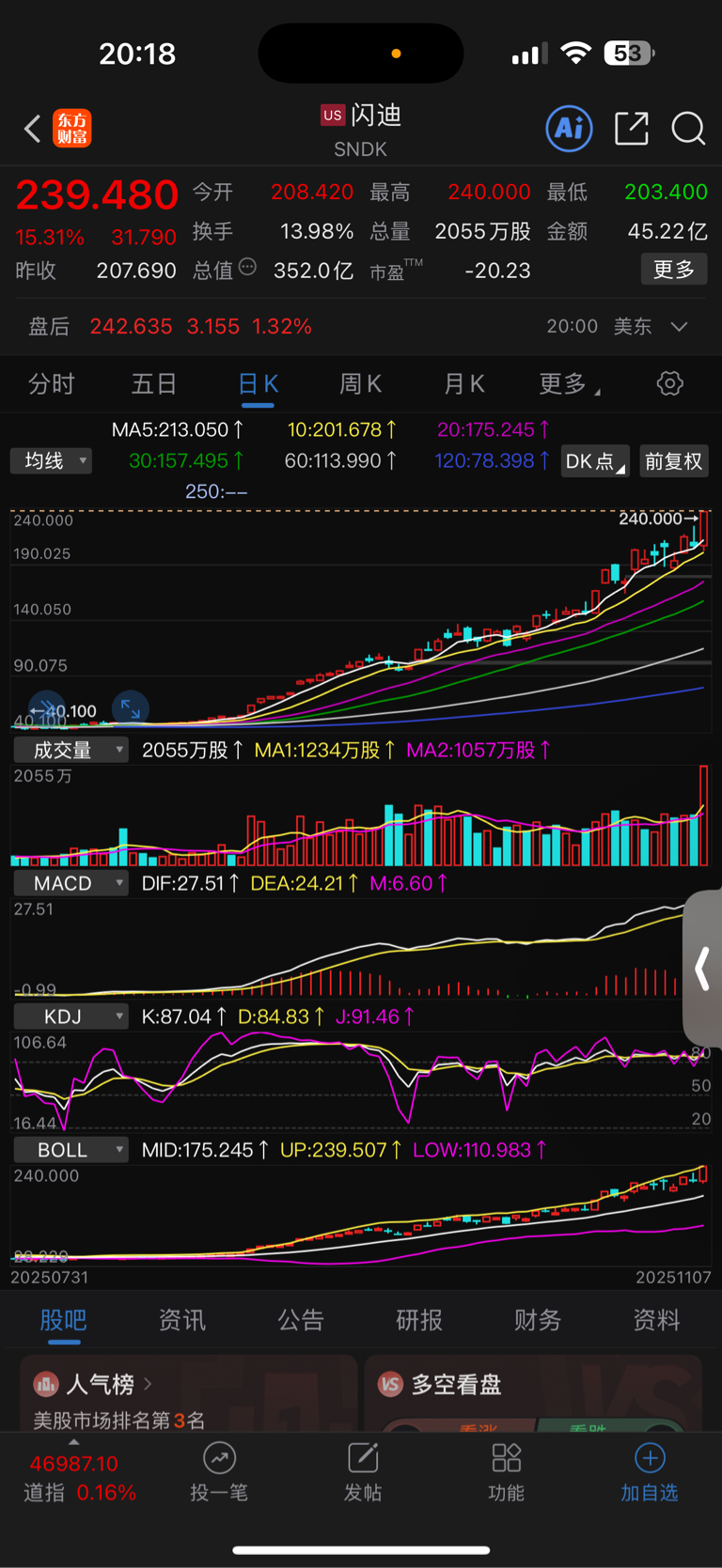Tap the 总值 info bubble icon
Image resolution: width=722 pixels, height=1568 pixels.
pyautogui.click(x=247, y=267)
